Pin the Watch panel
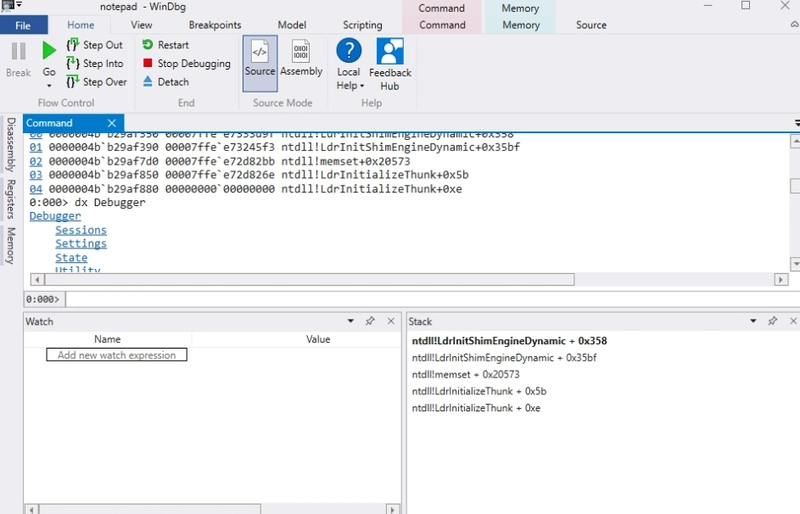Image resolution: width=800 pixels, height=514 pixels. 370,321
